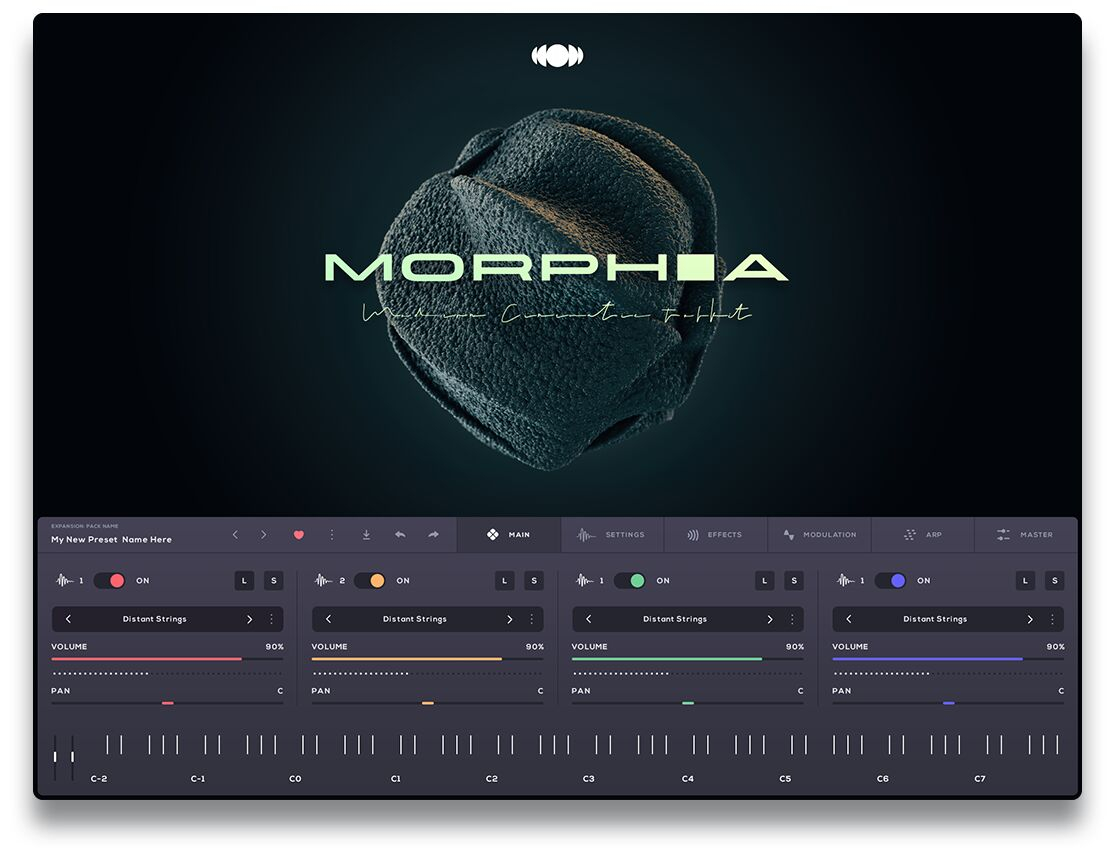Viewport: 1114px width, 850px height.
Task: Favorite the preset with the heart icon
Action: point(298,535)
